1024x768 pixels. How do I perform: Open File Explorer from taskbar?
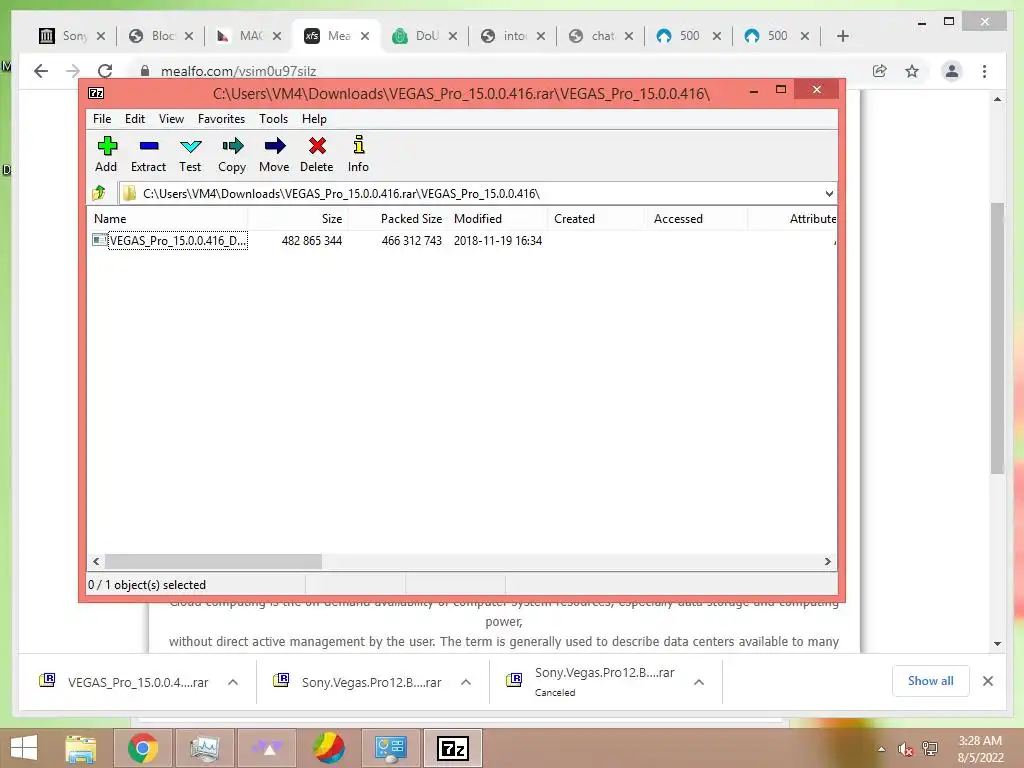(80, 748)
